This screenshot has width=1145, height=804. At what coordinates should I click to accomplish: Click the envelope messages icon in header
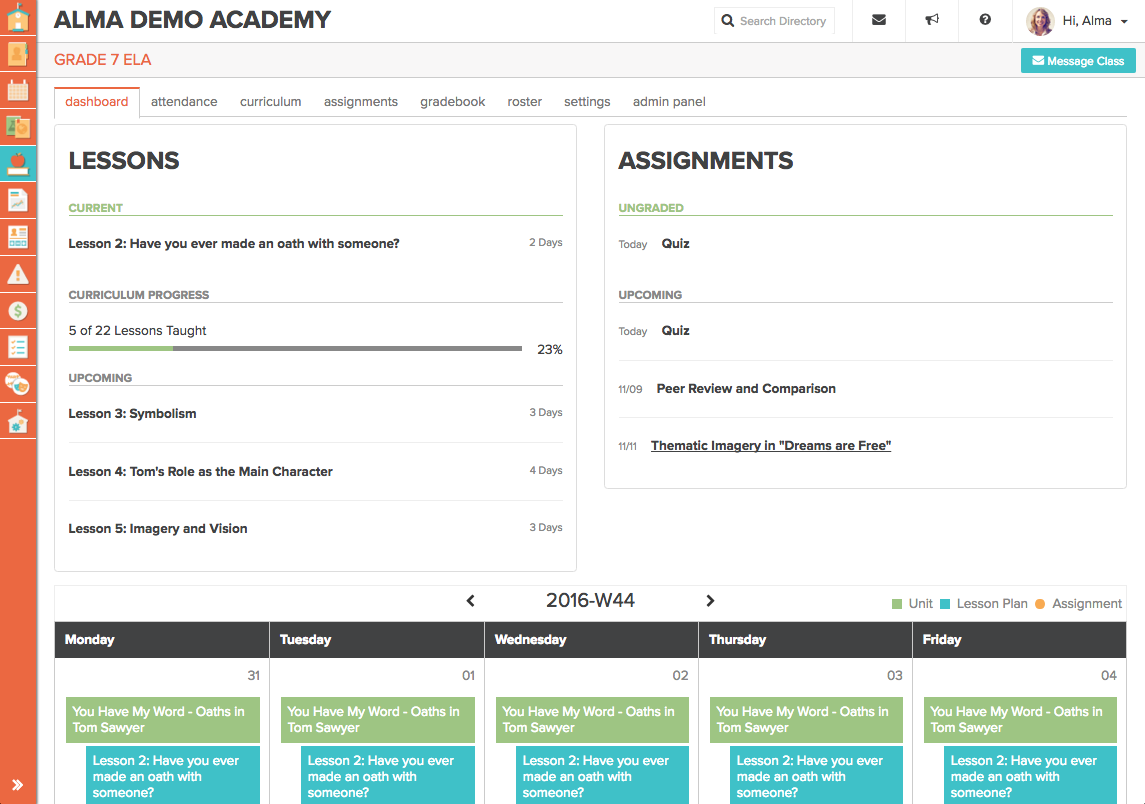tap(878, 20)
